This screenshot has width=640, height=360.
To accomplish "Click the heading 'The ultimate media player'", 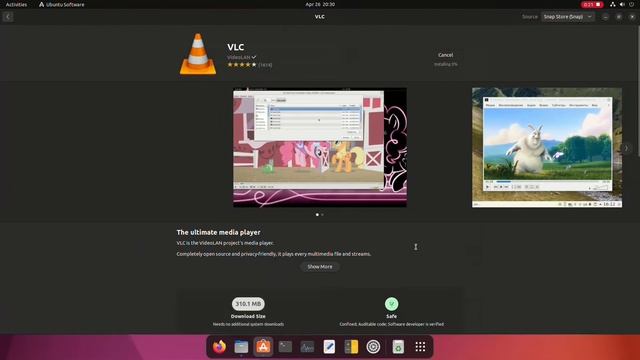I will [218, 232].
